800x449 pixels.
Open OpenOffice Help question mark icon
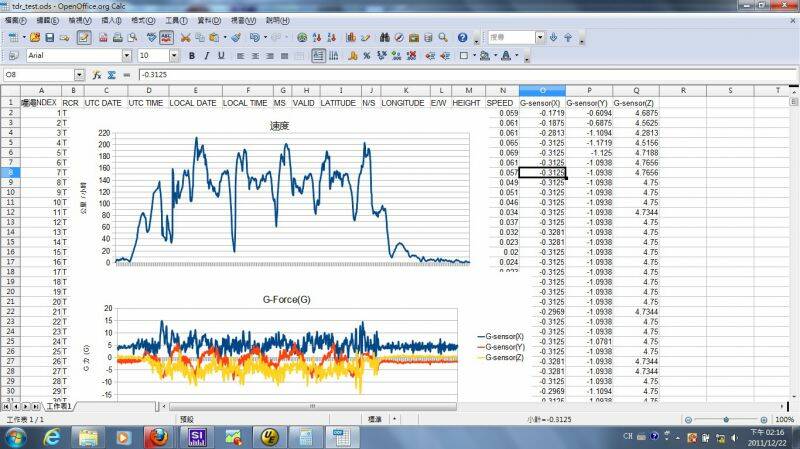click(462, 38)
